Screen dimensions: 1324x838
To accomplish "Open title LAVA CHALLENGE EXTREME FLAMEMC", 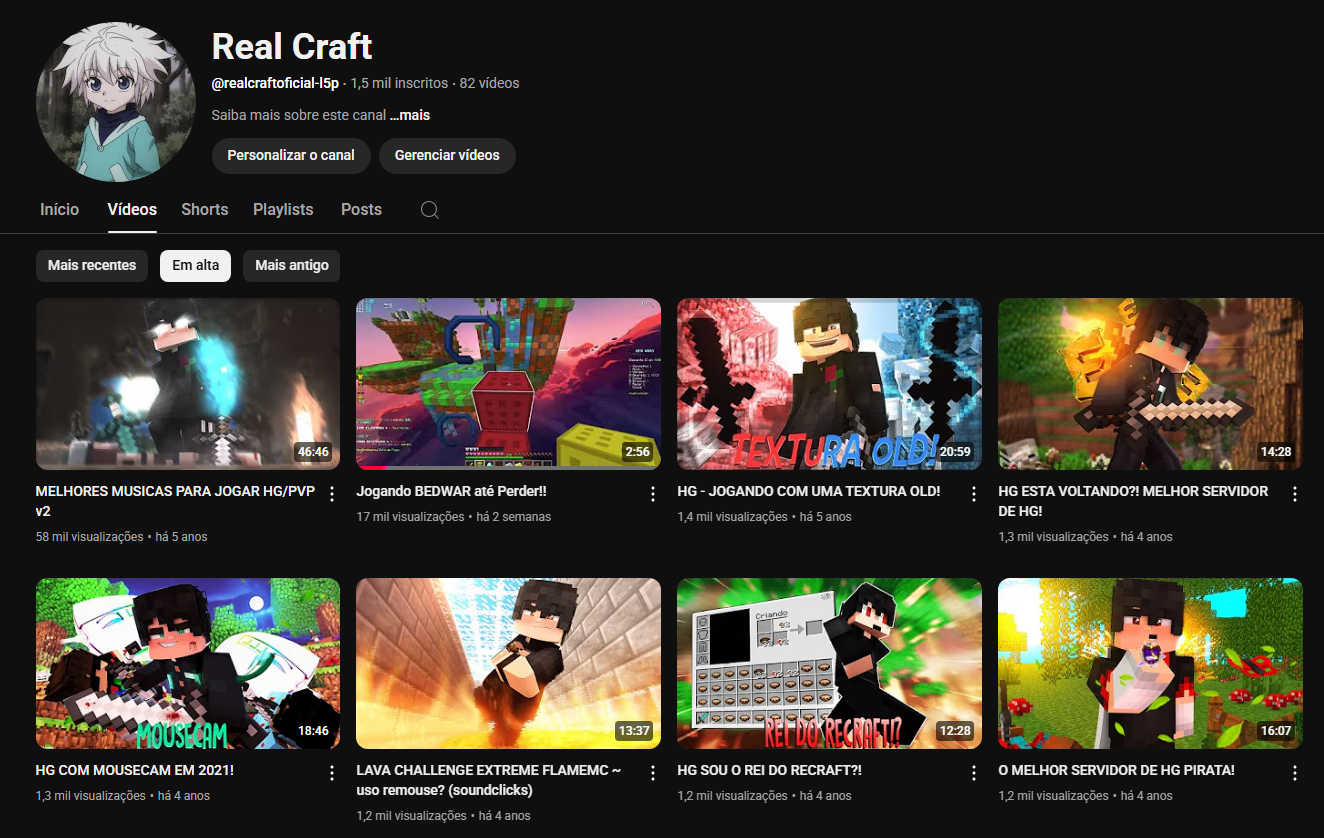I will 489,780.
